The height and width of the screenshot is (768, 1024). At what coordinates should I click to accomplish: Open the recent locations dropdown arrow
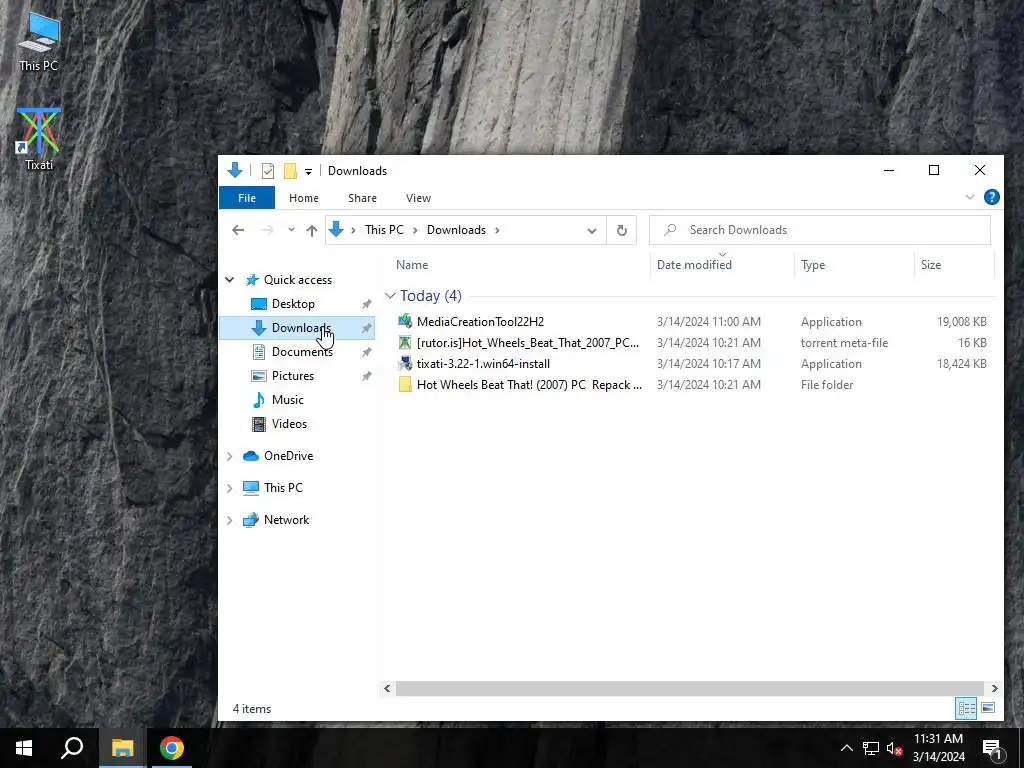291,230
